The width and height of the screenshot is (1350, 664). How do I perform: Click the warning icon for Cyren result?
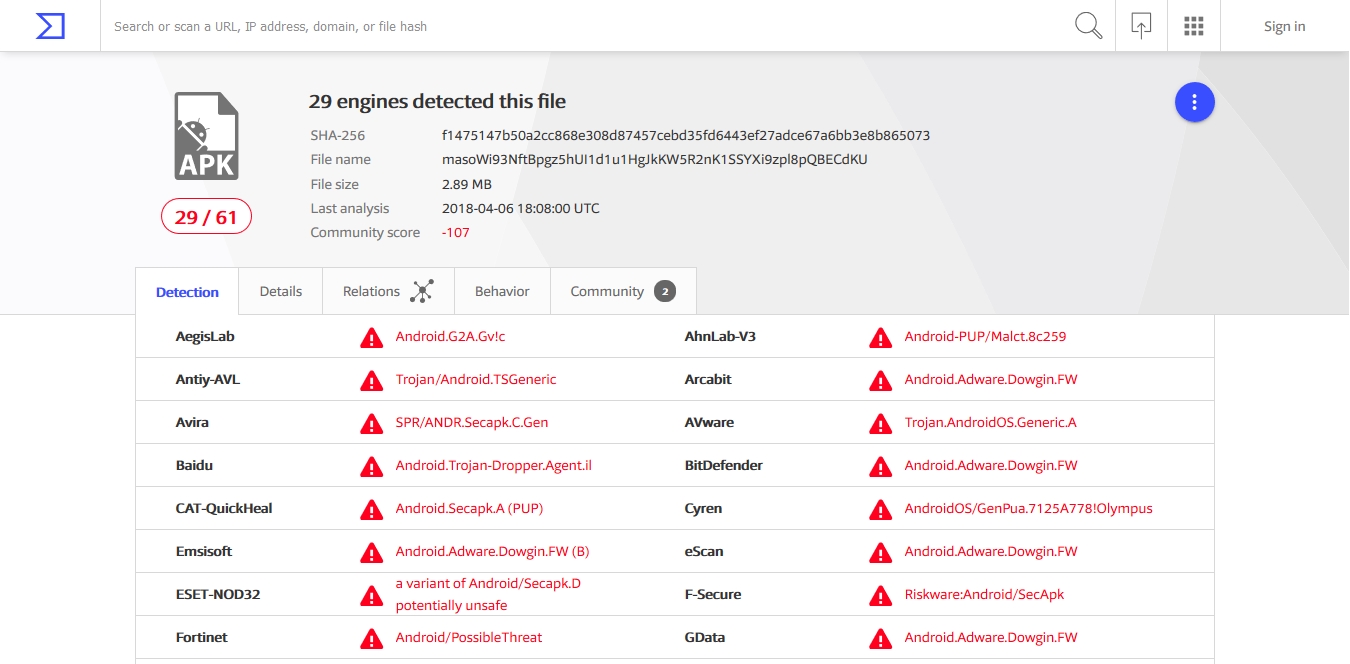880,510
